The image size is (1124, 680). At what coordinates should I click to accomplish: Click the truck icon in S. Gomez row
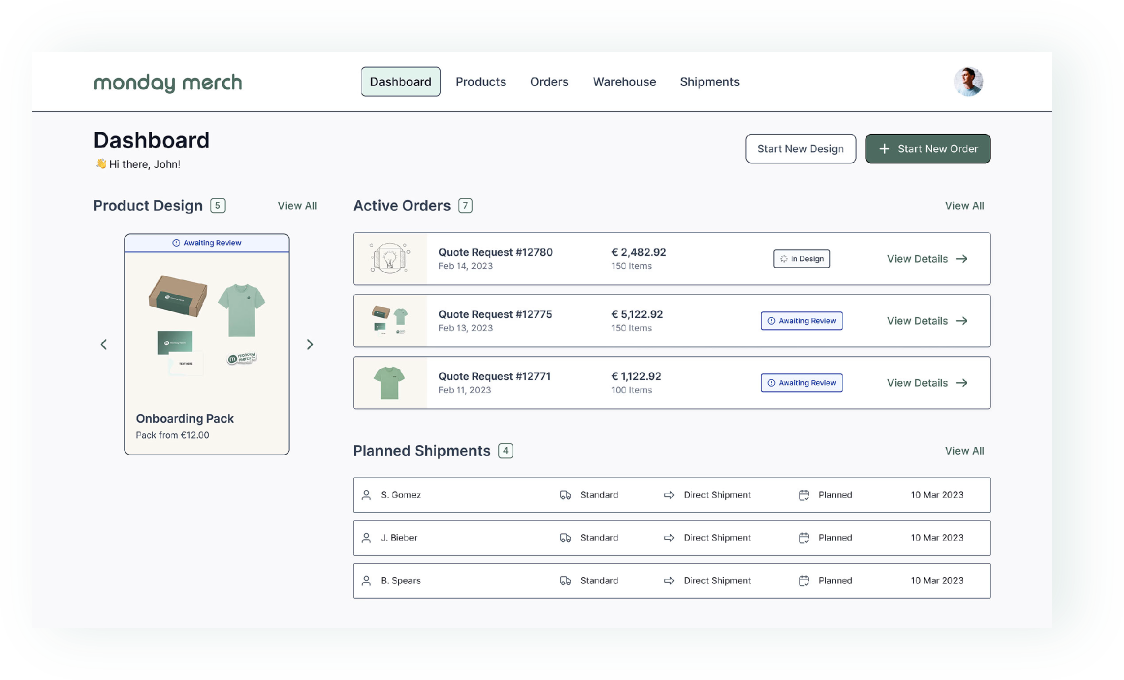coord(566,495)
